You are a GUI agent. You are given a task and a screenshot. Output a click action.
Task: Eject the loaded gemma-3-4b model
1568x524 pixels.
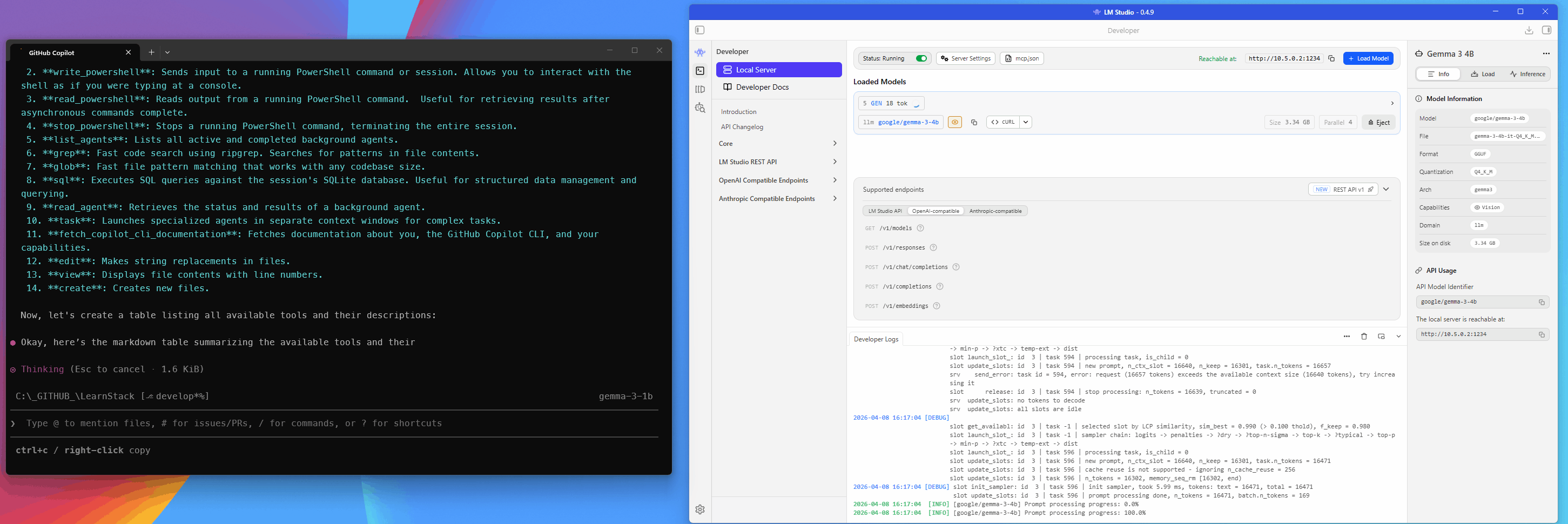(1379, 122)
